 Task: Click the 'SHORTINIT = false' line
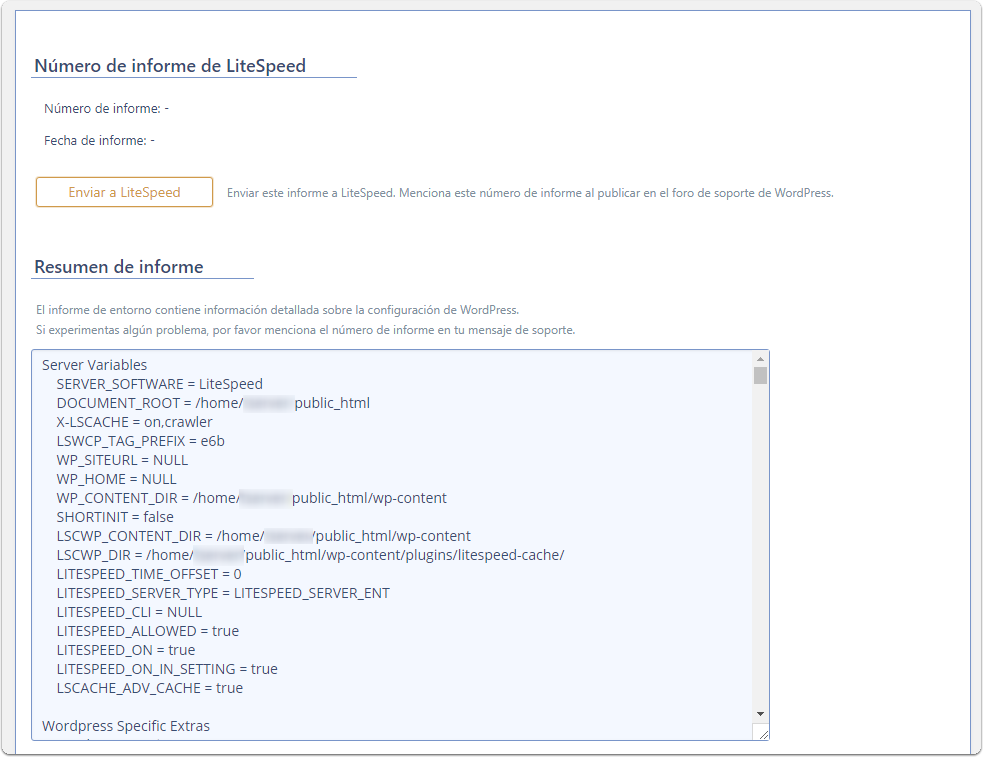tap(115, 517)
